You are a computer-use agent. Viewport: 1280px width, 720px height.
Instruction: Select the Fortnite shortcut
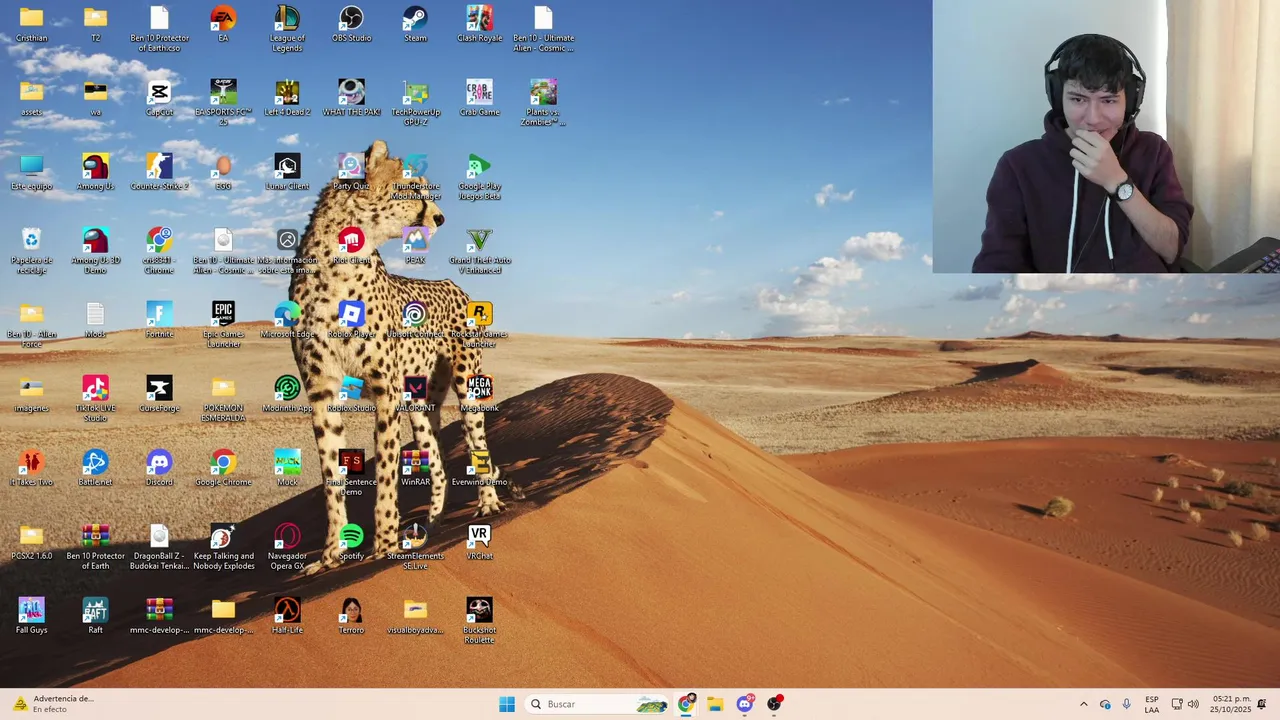pos(159,320)
